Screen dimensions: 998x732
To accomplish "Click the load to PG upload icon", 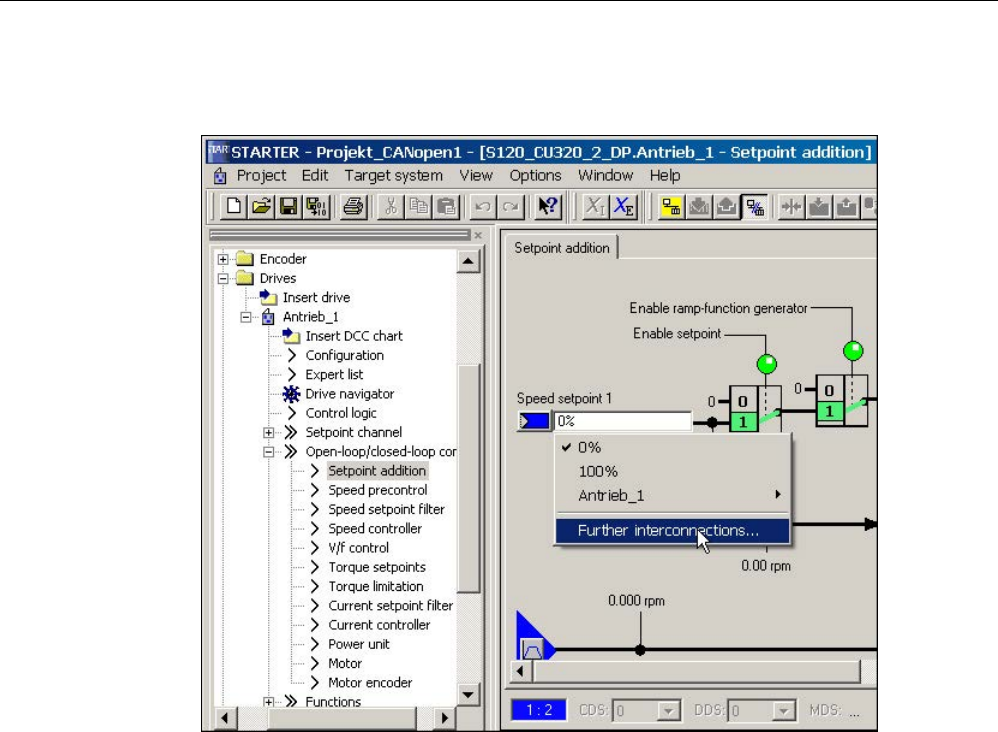I will 726,206.
